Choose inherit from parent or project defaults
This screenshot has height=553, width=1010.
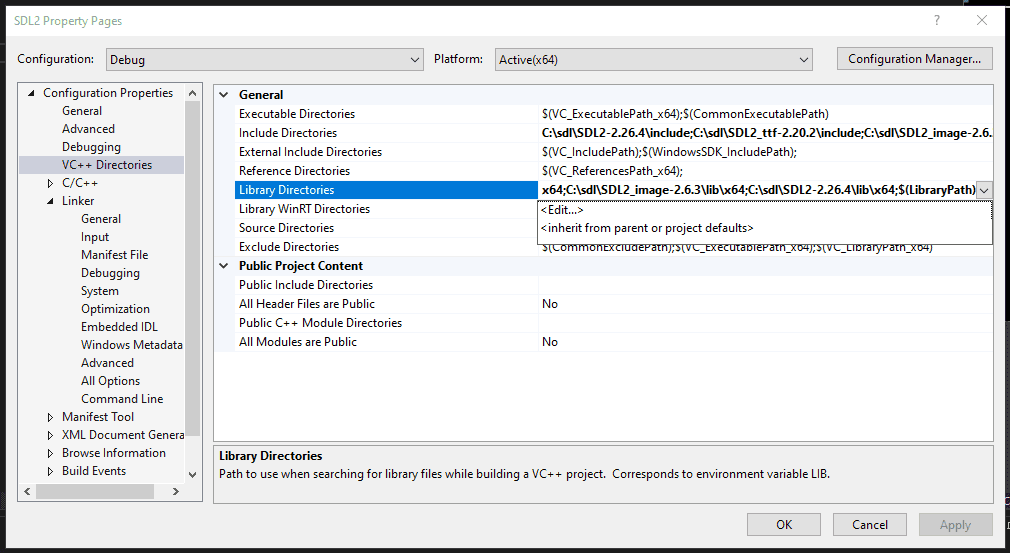[647, 228]
